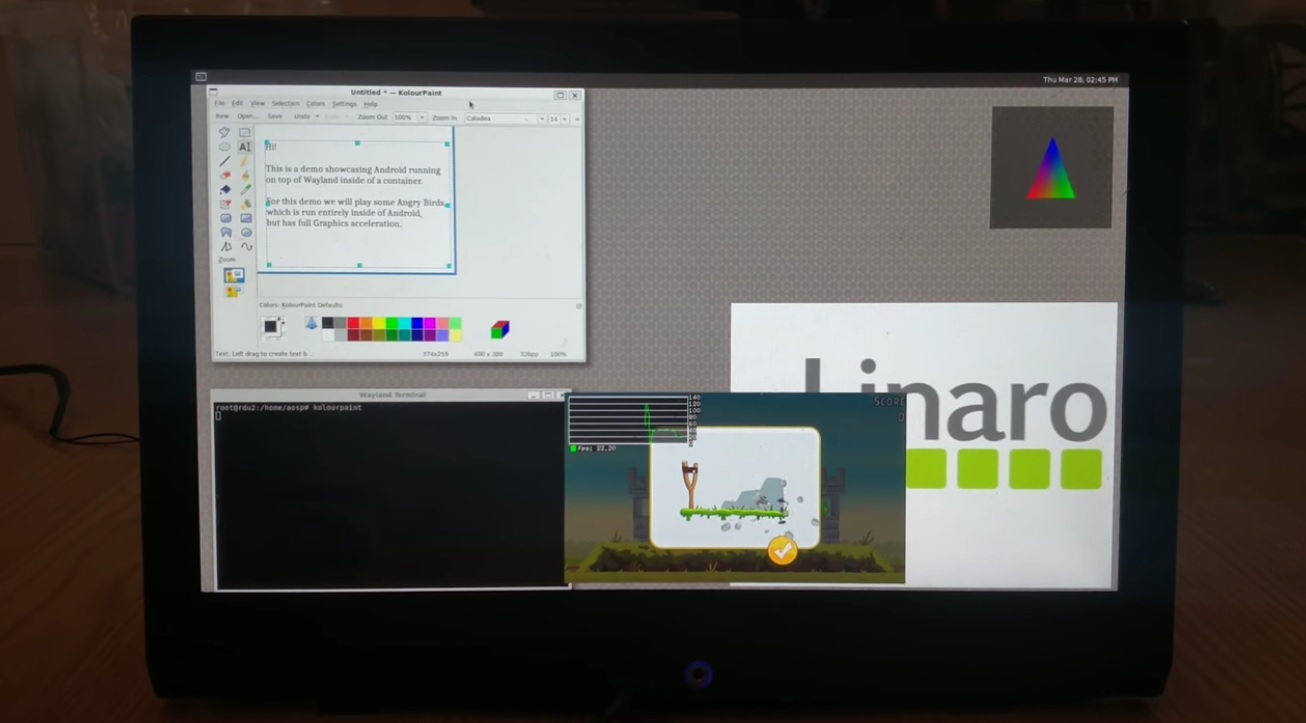Open the Edit menu
Screen dimensions: 1306x723
click(237, 103)
